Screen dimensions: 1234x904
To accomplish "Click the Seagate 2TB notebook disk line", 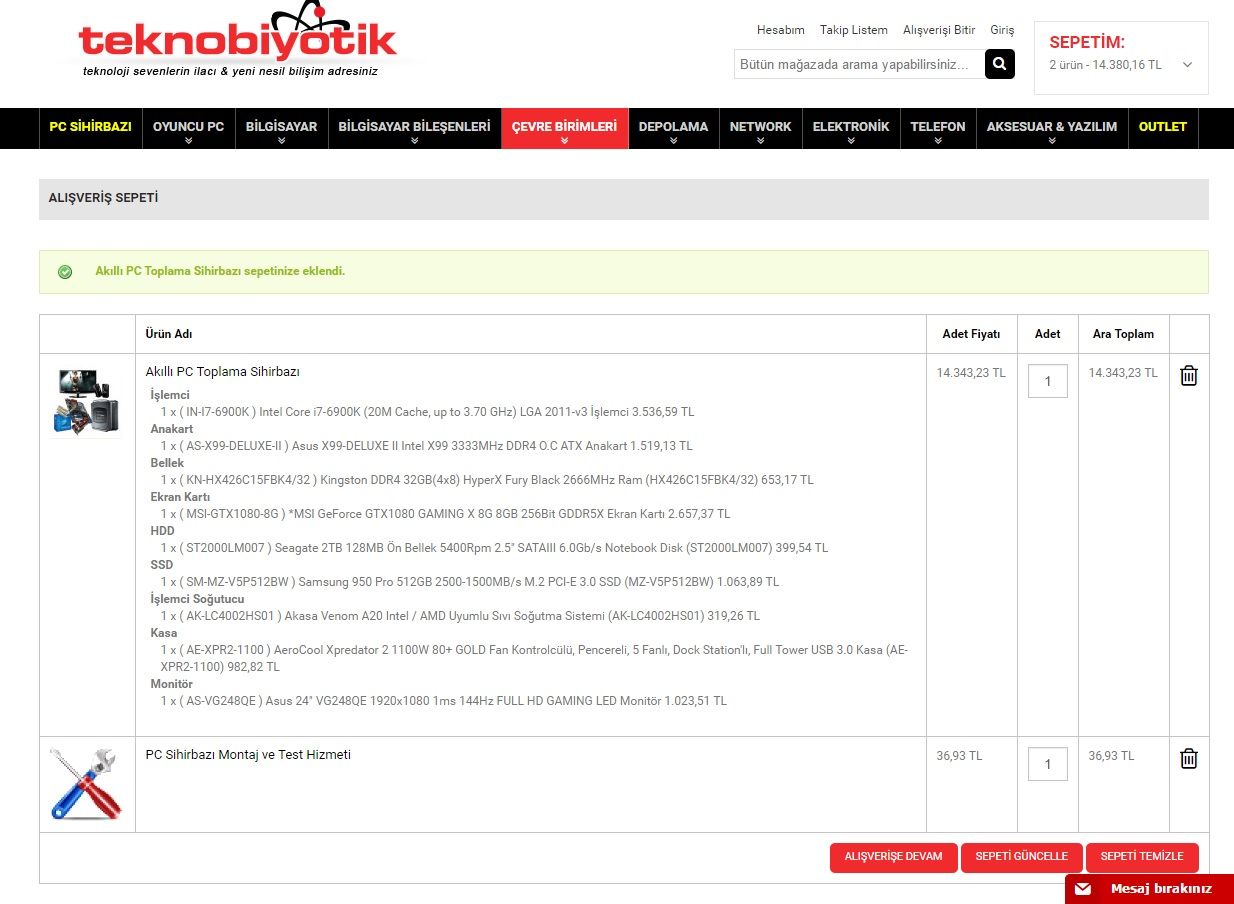I will tap(494, 548).
